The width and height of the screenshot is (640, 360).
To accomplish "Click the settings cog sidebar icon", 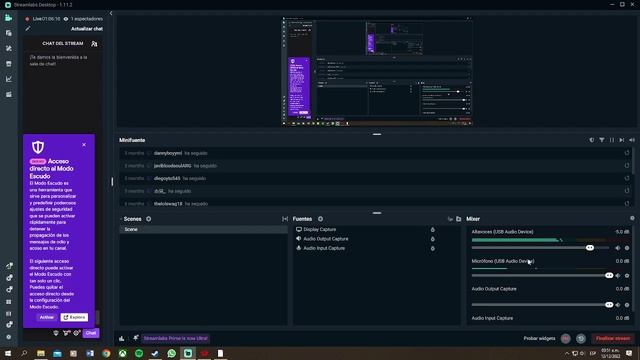I will click(x=9, y=337).
